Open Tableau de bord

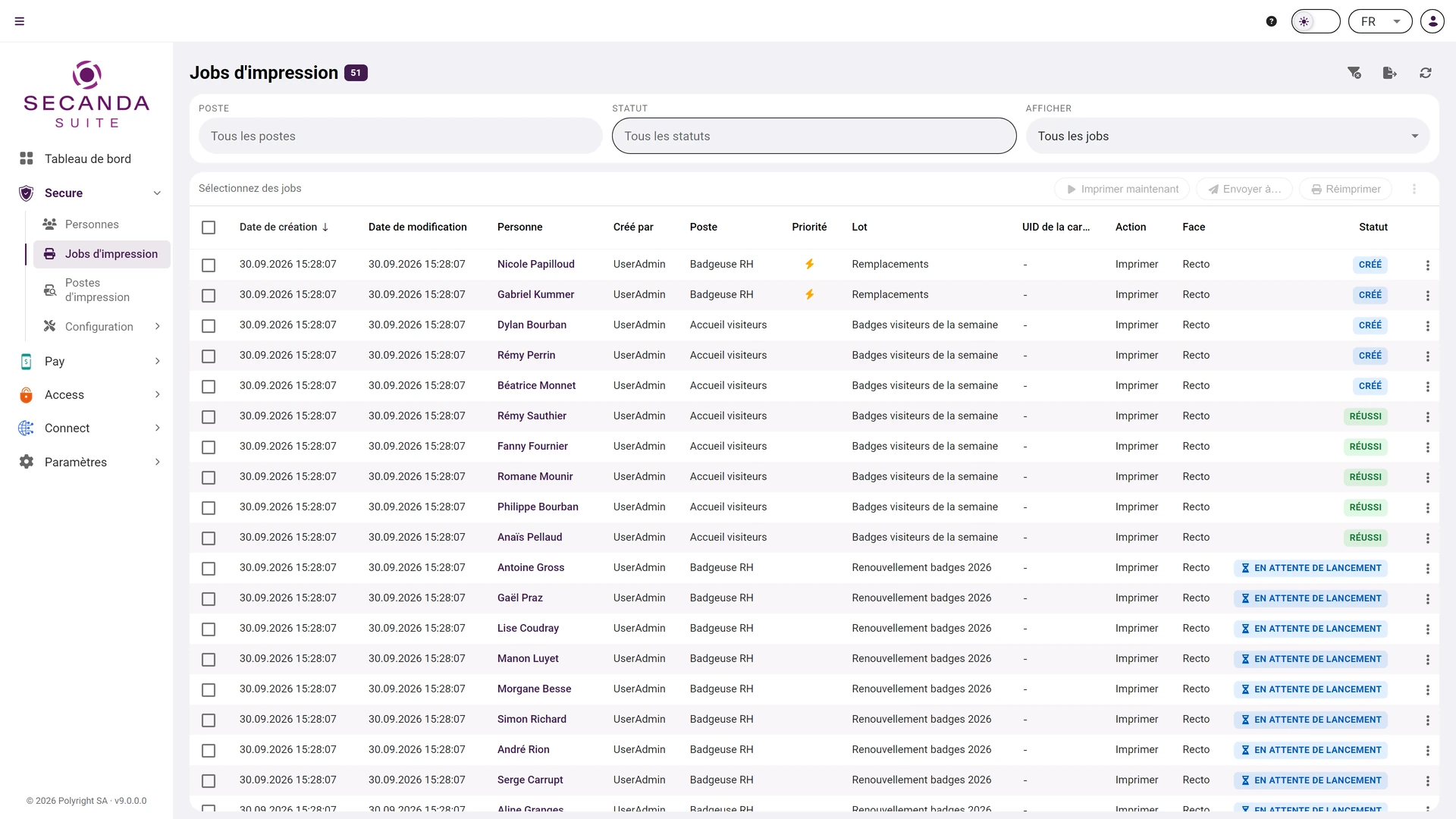(88, 158)
